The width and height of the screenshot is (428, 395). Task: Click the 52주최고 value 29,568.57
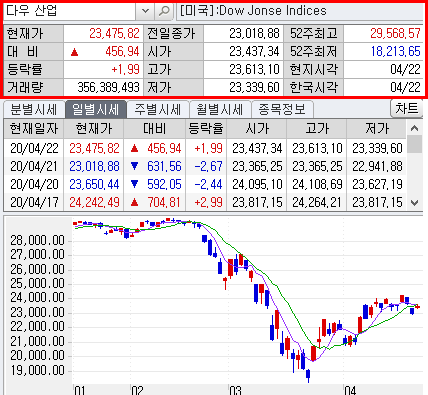[x=395, y=33]
